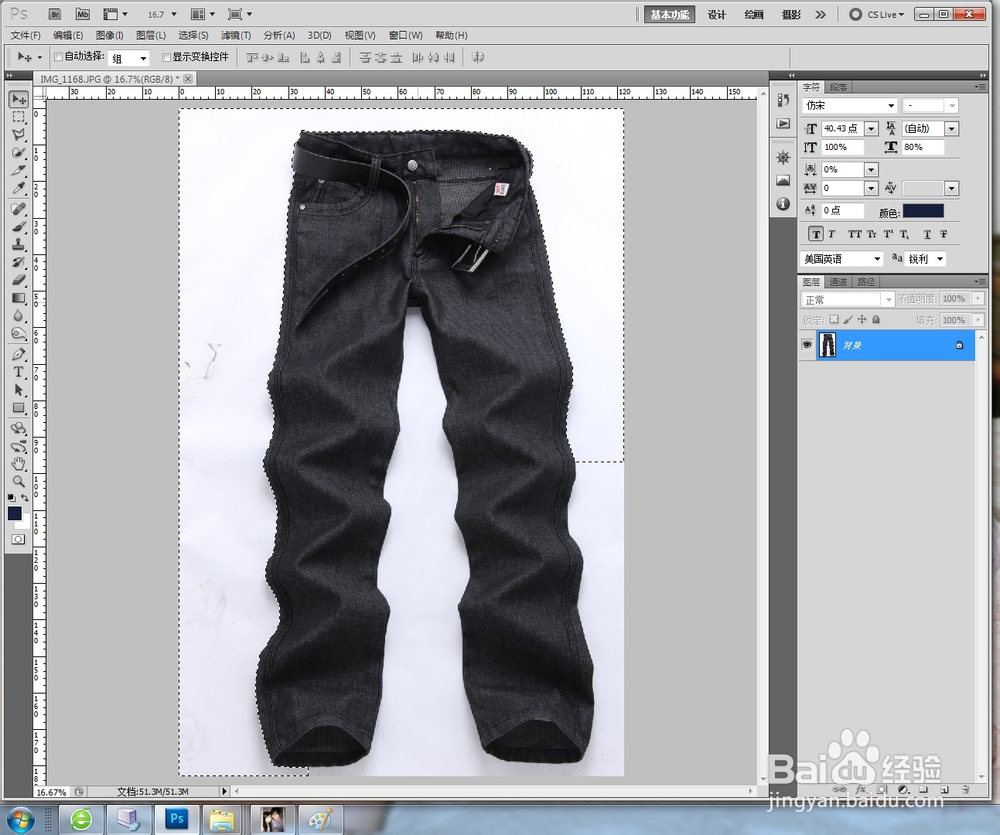Select the 设计 workspace button
This screenshot has width=1000, height=835.
point(717,15)
